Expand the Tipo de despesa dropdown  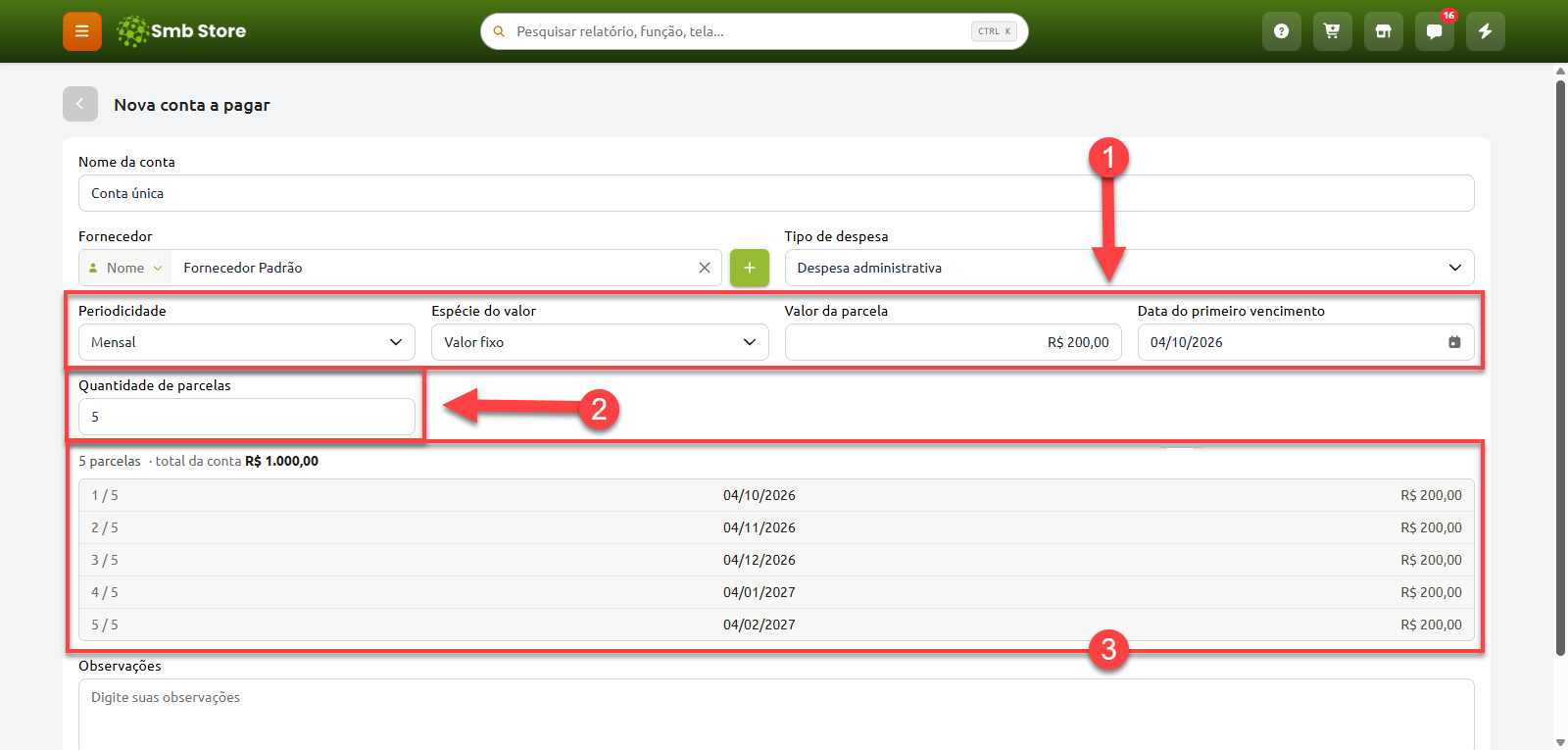1129,268
